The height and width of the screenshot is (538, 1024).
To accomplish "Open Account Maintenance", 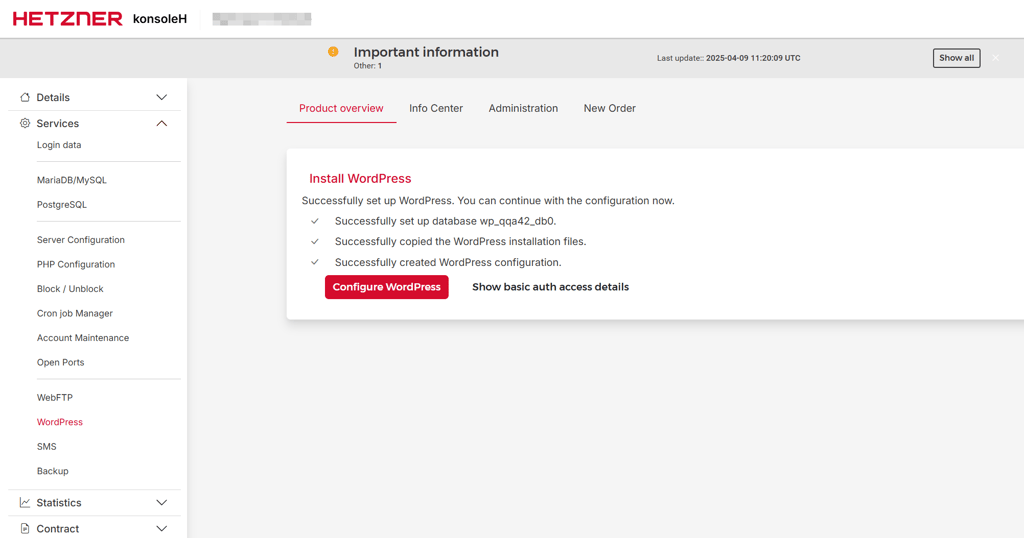I will coord(83,338).
